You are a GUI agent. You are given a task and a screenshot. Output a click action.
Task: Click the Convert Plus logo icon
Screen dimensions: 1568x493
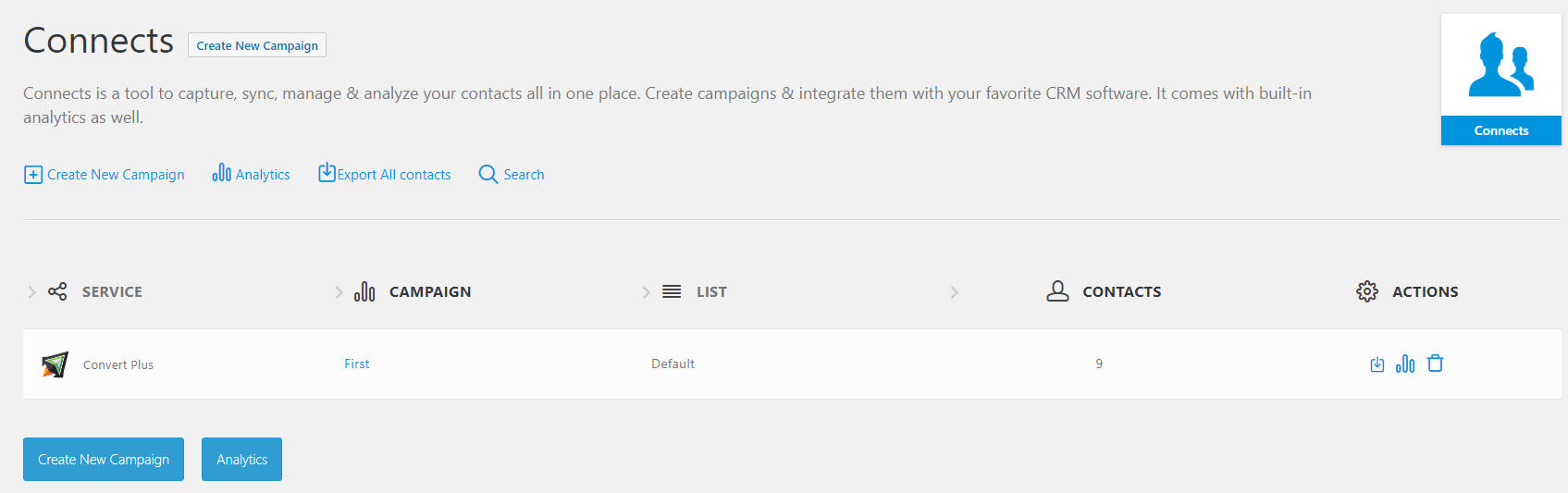[55, 364]
